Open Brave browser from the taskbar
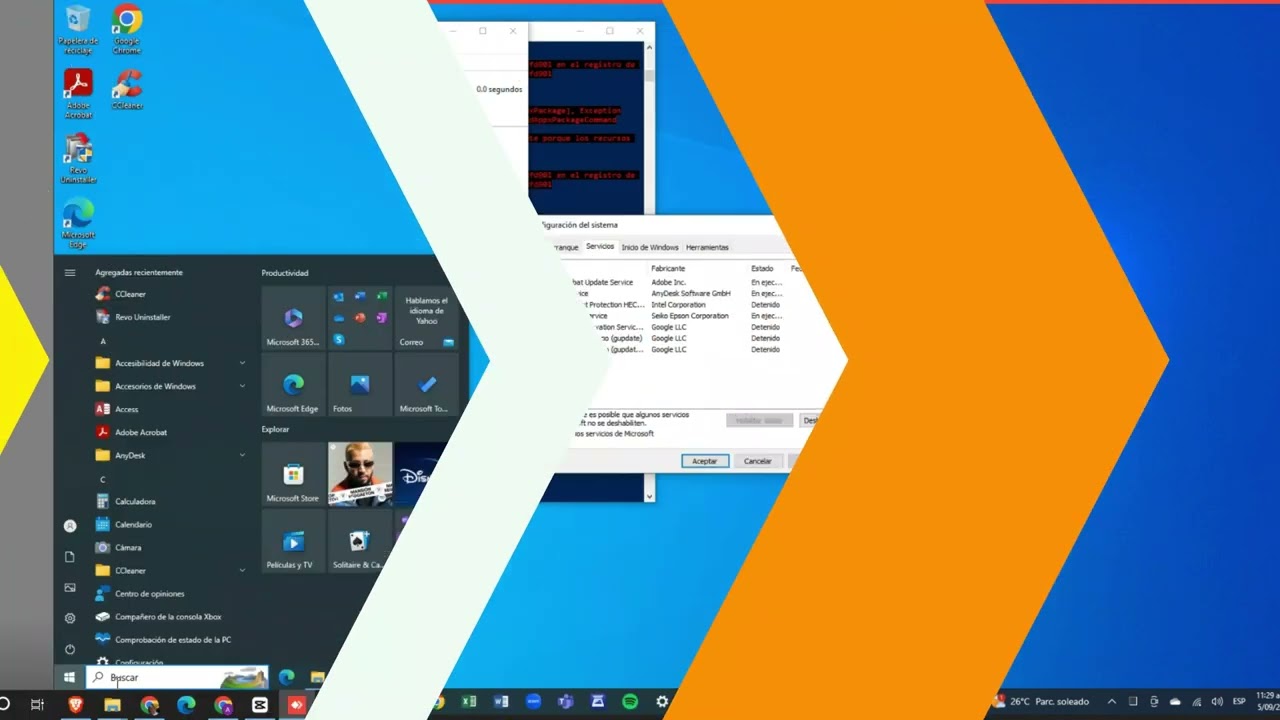 tap(76, 704)
